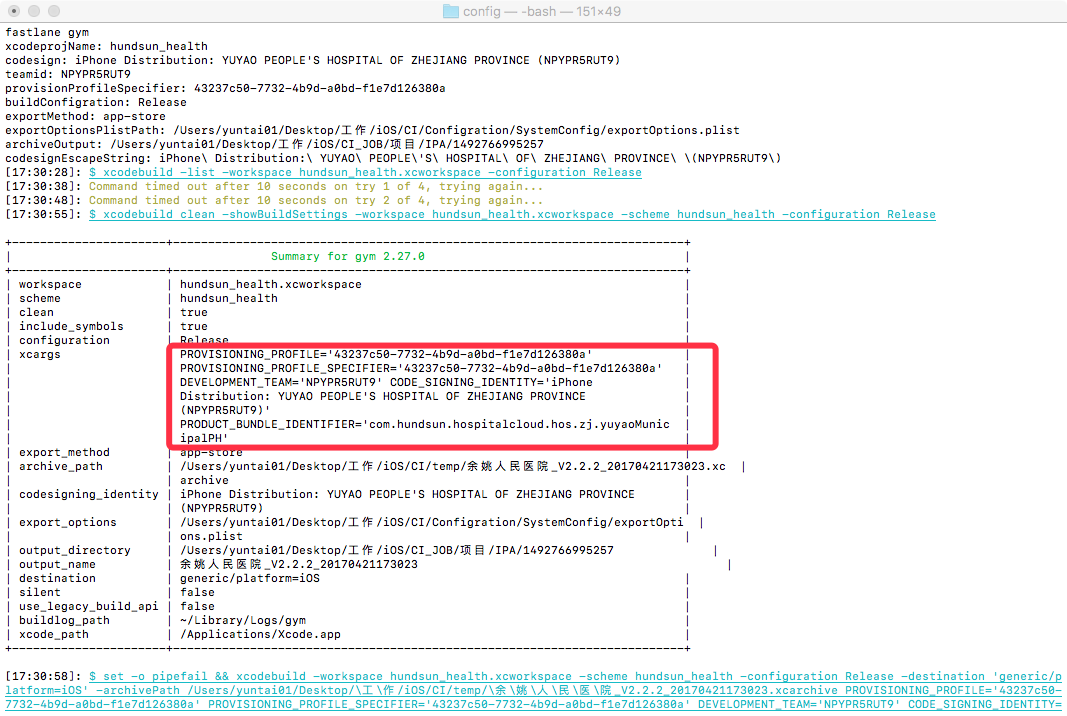Zoom the terminal window with the third title bar button
The width and height of the screenshot is (1067, 716).
point(54,11)
